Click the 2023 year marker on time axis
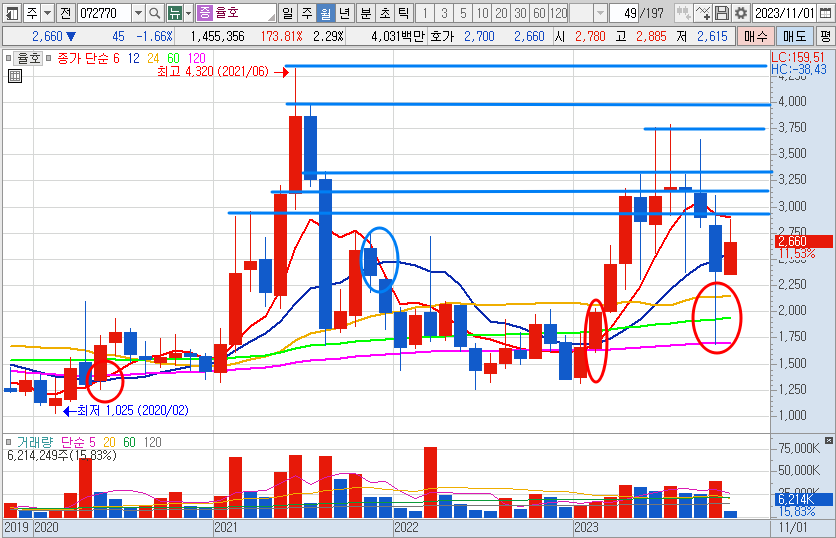 pos(586,527)
